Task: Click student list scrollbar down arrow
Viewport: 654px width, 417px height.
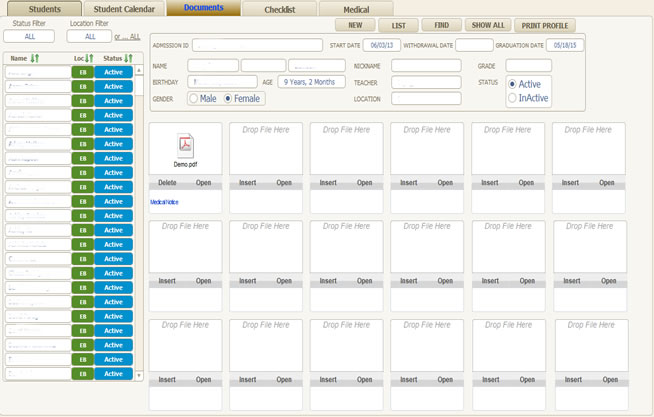Action: tap(139, 376)
